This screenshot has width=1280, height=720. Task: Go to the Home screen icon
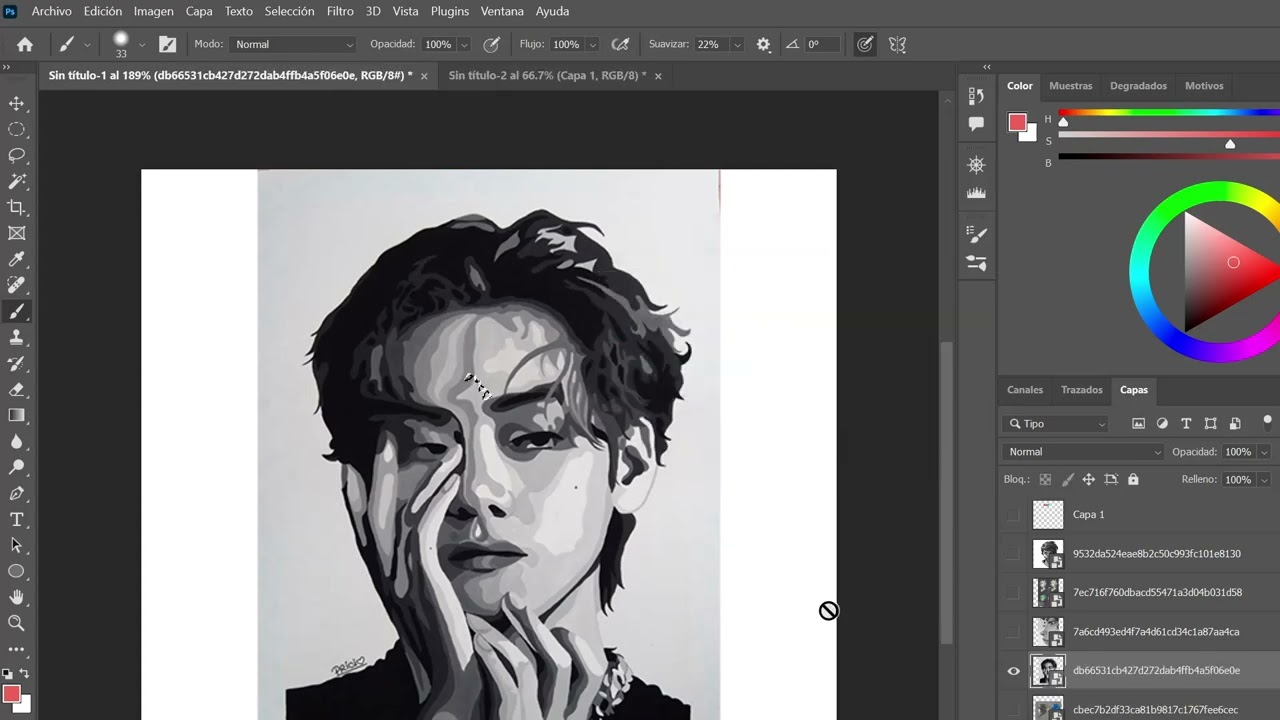25,44
